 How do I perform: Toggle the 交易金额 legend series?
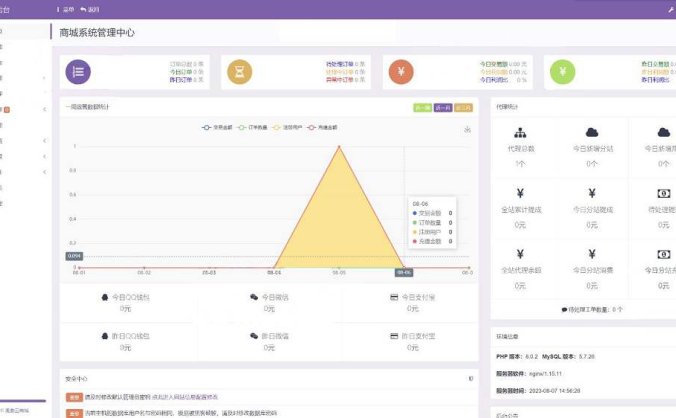click(x=217, y=128)
